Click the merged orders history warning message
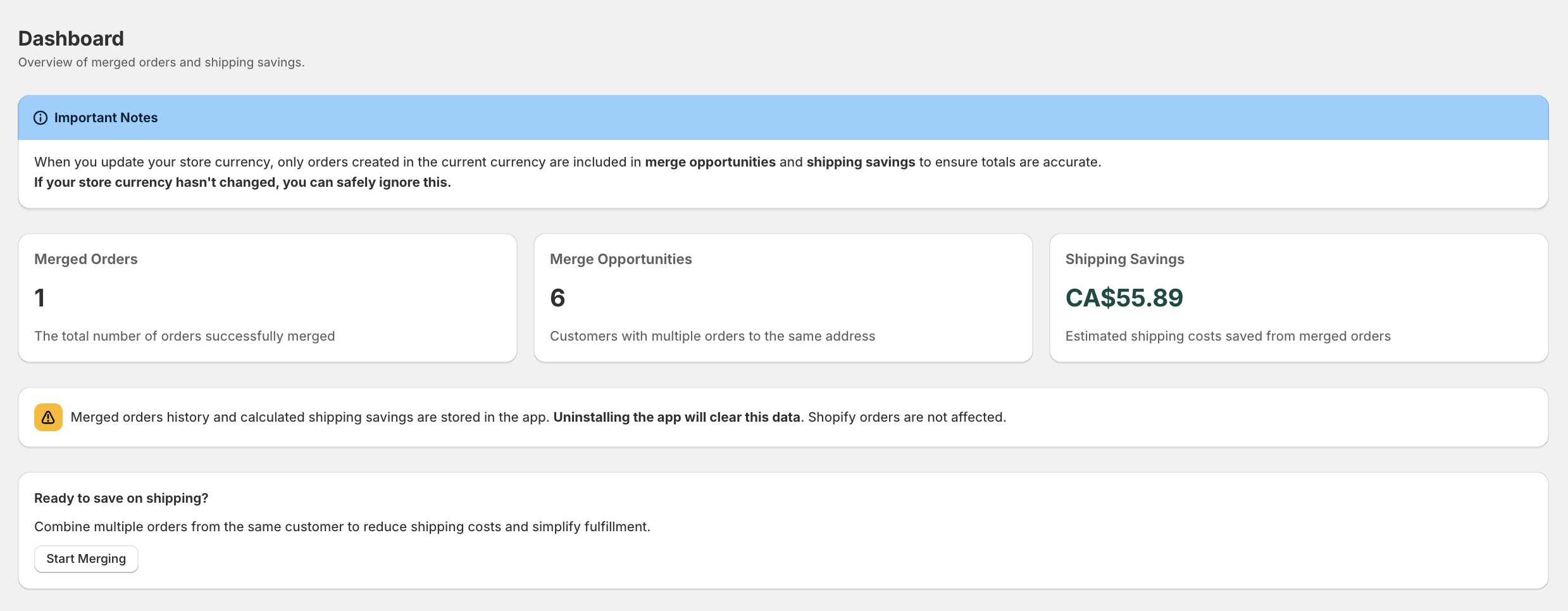This screenshot has height=611, width=1568. (538, 417)
